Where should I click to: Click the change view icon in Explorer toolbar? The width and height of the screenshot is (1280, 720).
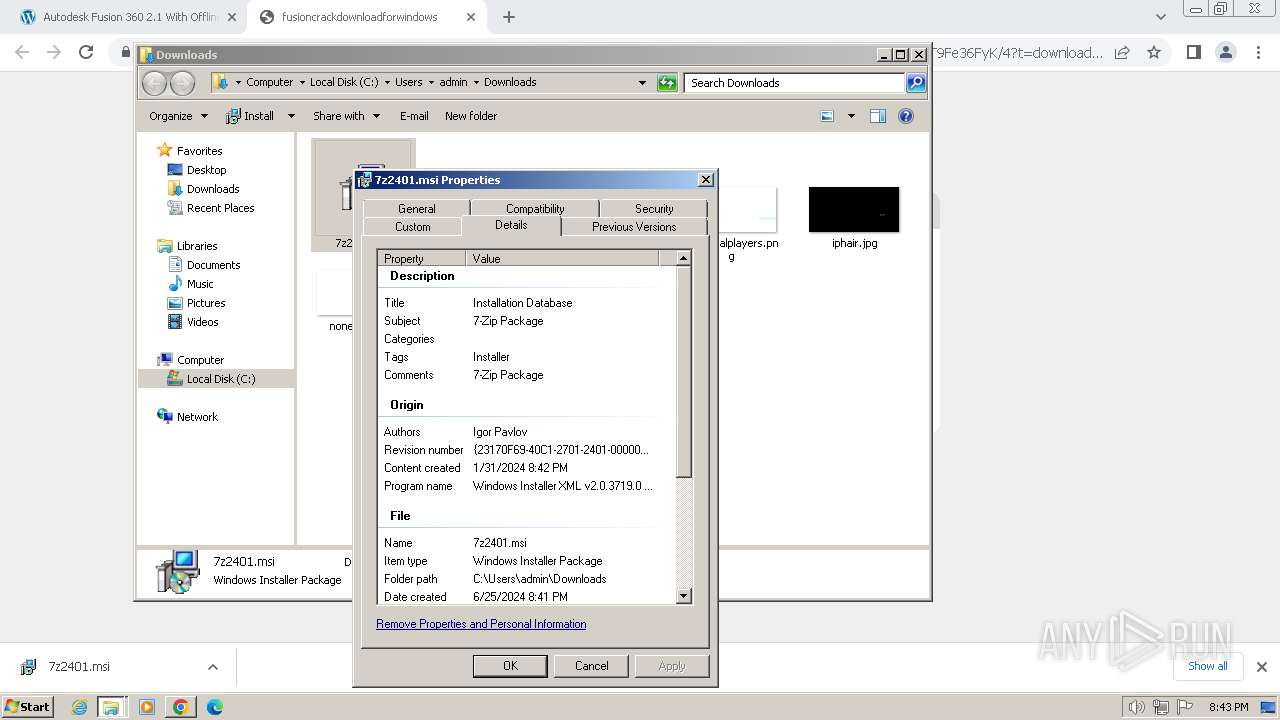pos(827,116)
